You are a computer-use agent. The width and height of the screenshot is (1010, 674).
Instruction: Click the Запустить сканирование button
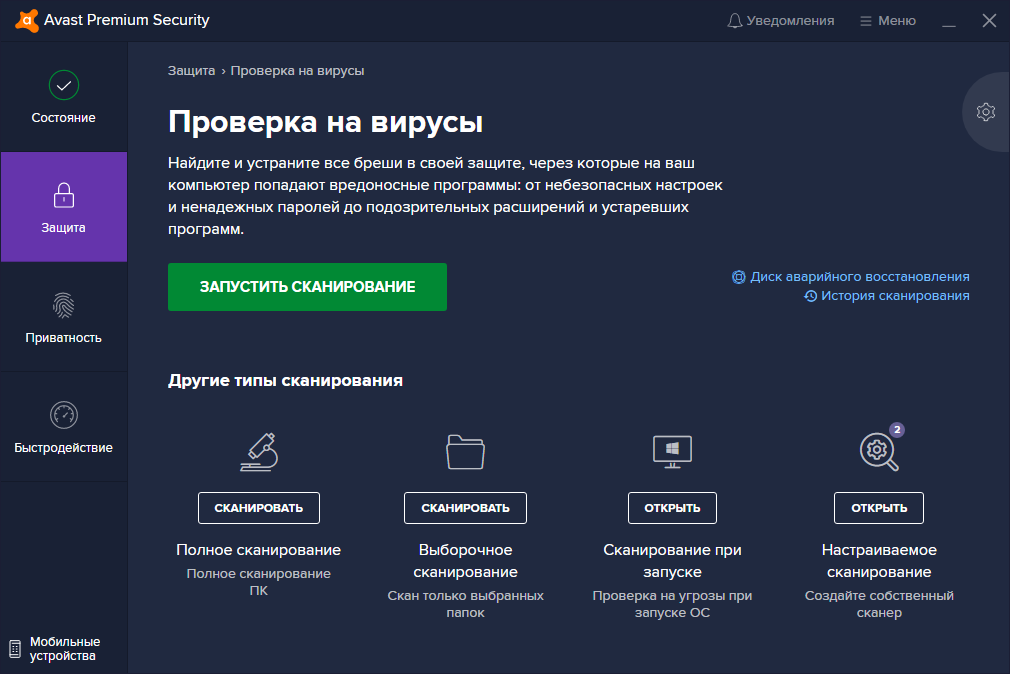tap(307, 287)
